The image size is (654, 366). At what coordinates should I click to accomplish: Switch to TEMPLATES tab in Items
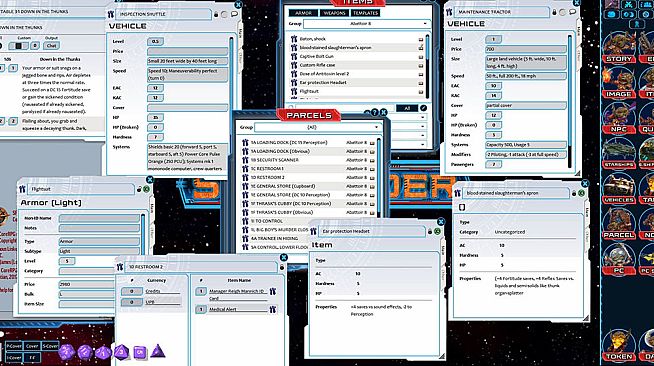click(x=365, y=13)
